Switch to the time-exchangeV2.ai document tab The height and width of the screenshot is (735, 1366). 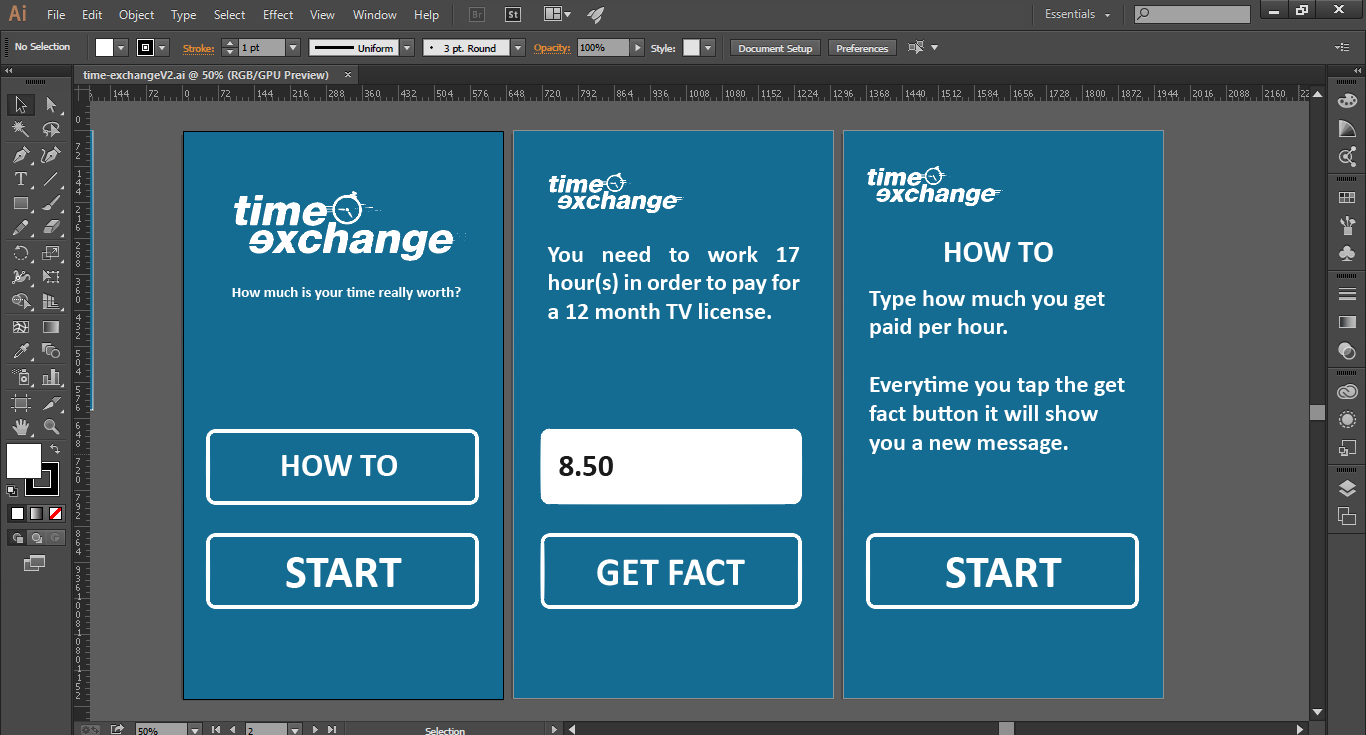(x=205, y=75)
